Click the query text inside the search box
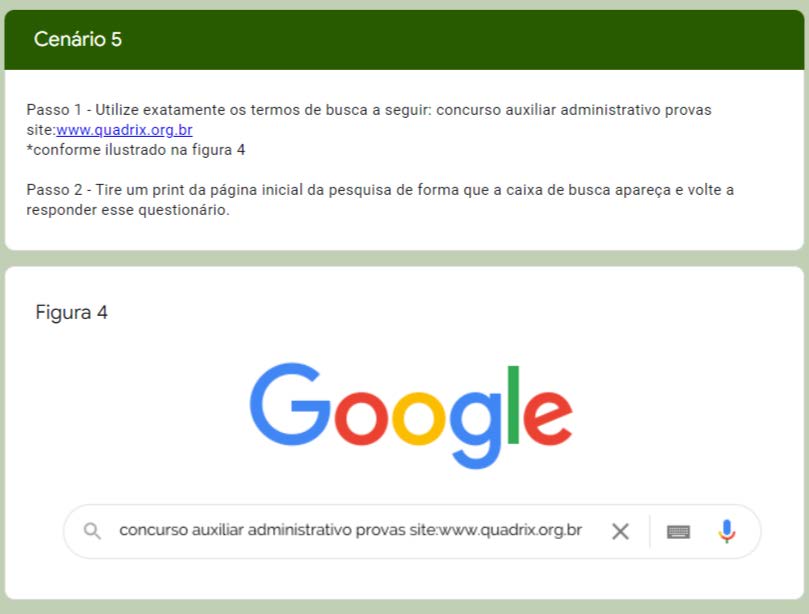The width and height of the screenshot is (809, 614). tap(351, 530)
